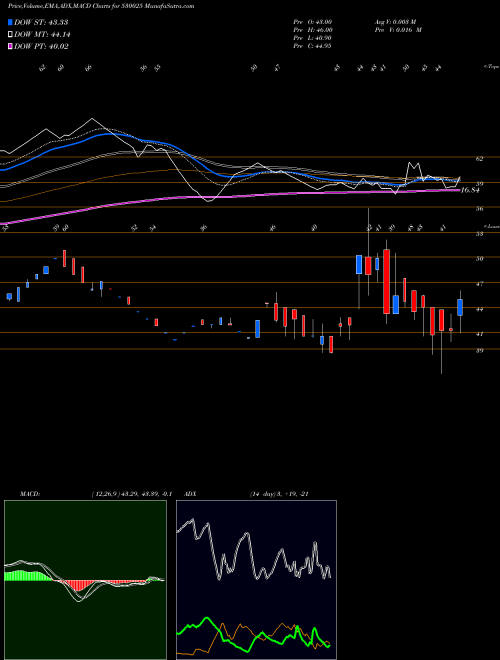Click the blue DOW ST legend swatch
Viewport: 500px width, 660px height.
(x=10, y=22)
